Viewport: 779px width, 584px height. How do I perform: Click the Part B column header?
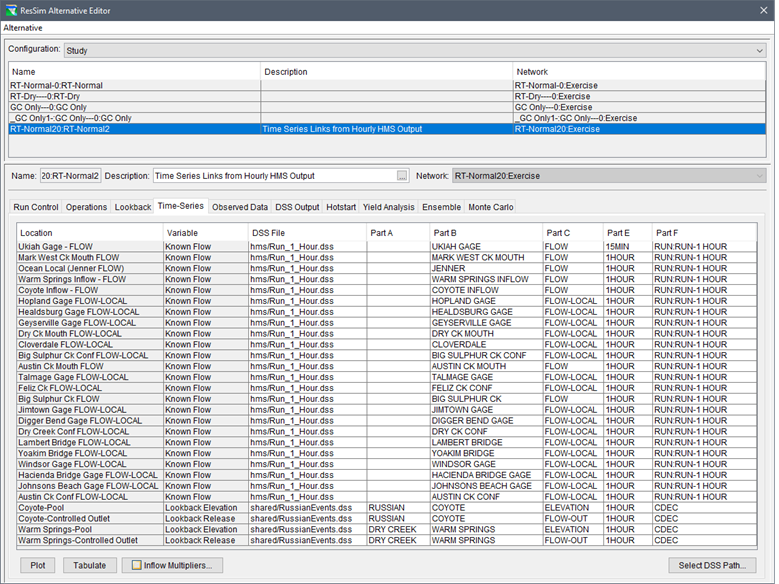point(486,233)
